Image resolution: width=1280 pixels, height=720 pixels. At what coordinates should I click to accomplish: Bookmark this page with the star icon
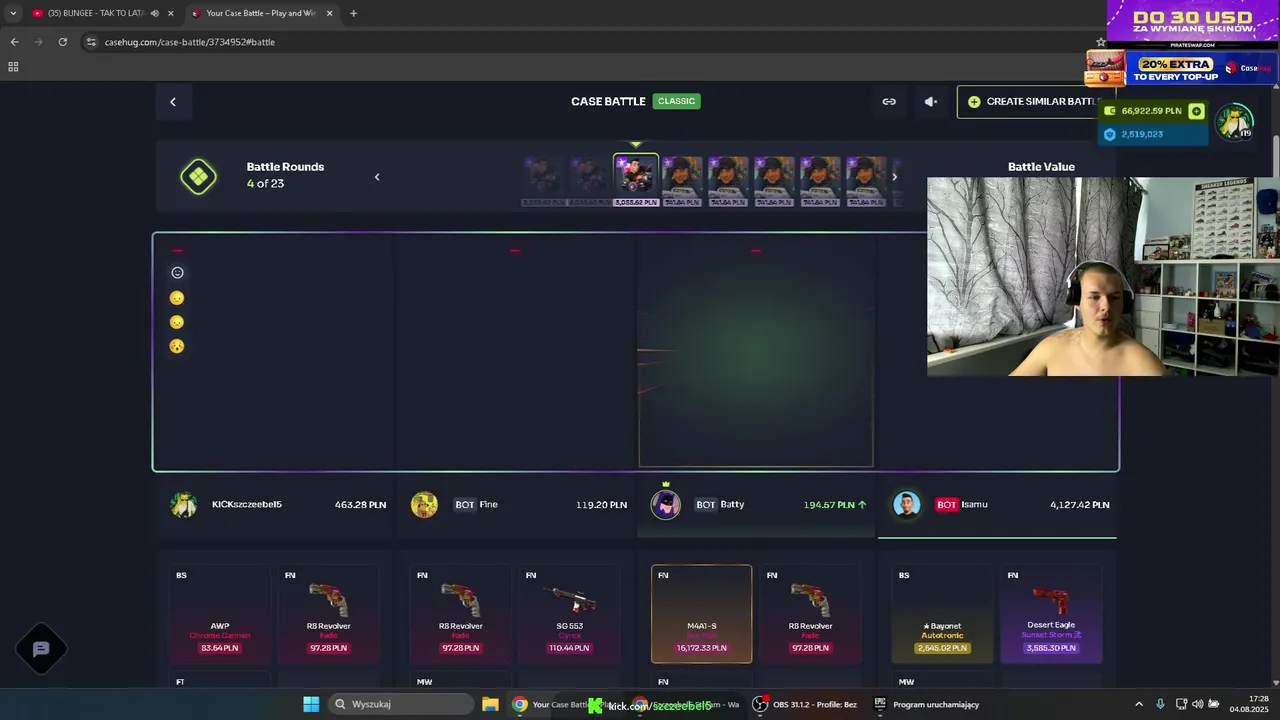1101,42
